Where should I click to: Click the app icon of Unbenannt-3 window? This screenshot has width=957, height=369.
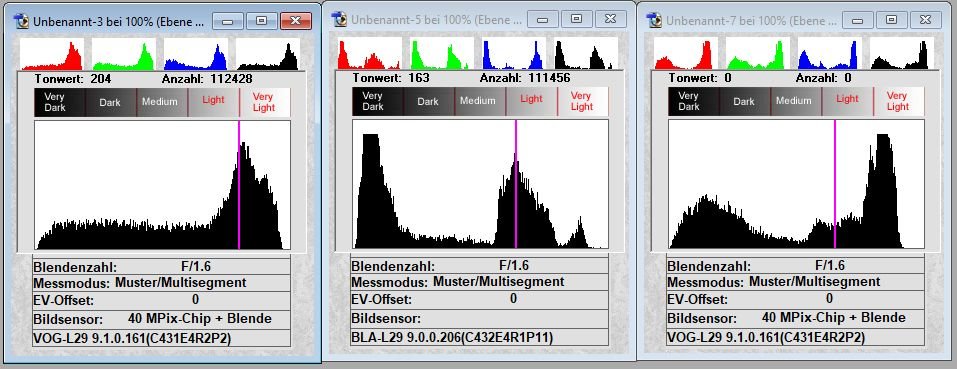pos(21,21)
